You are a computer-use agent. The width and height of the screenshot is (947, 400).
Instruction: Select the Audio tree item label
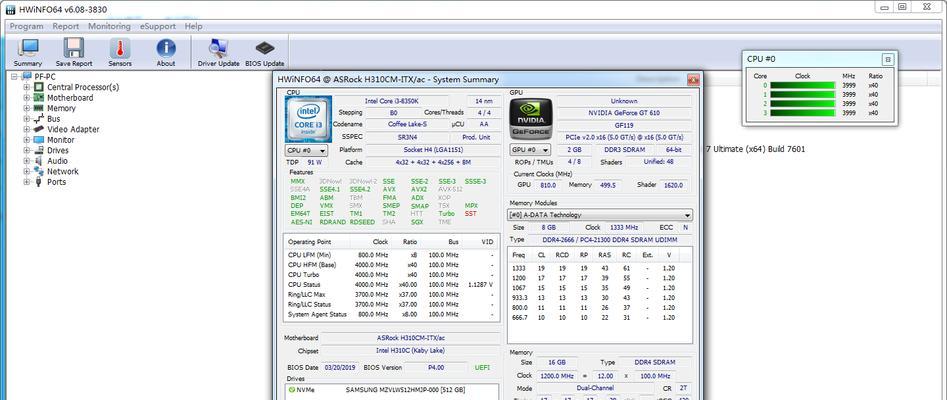(x=57, y=161)
